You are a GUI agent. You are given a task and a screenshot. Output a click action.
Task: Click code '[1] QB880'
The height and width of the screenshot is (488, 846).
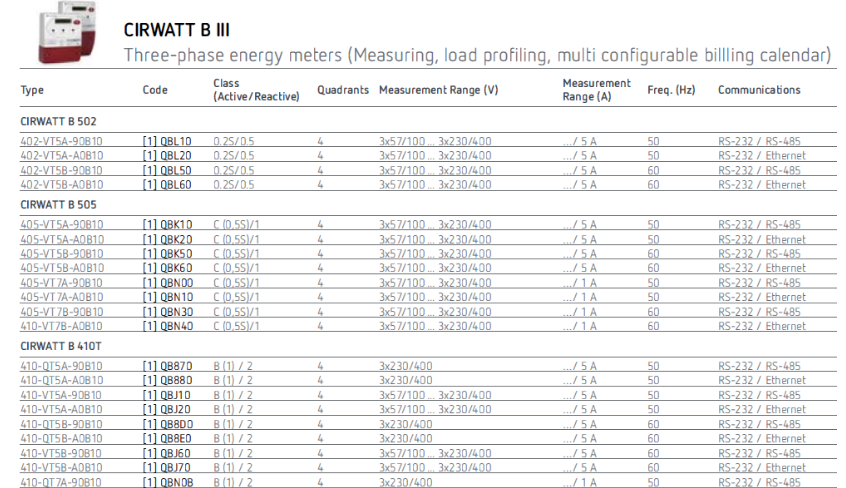(167, 381)
